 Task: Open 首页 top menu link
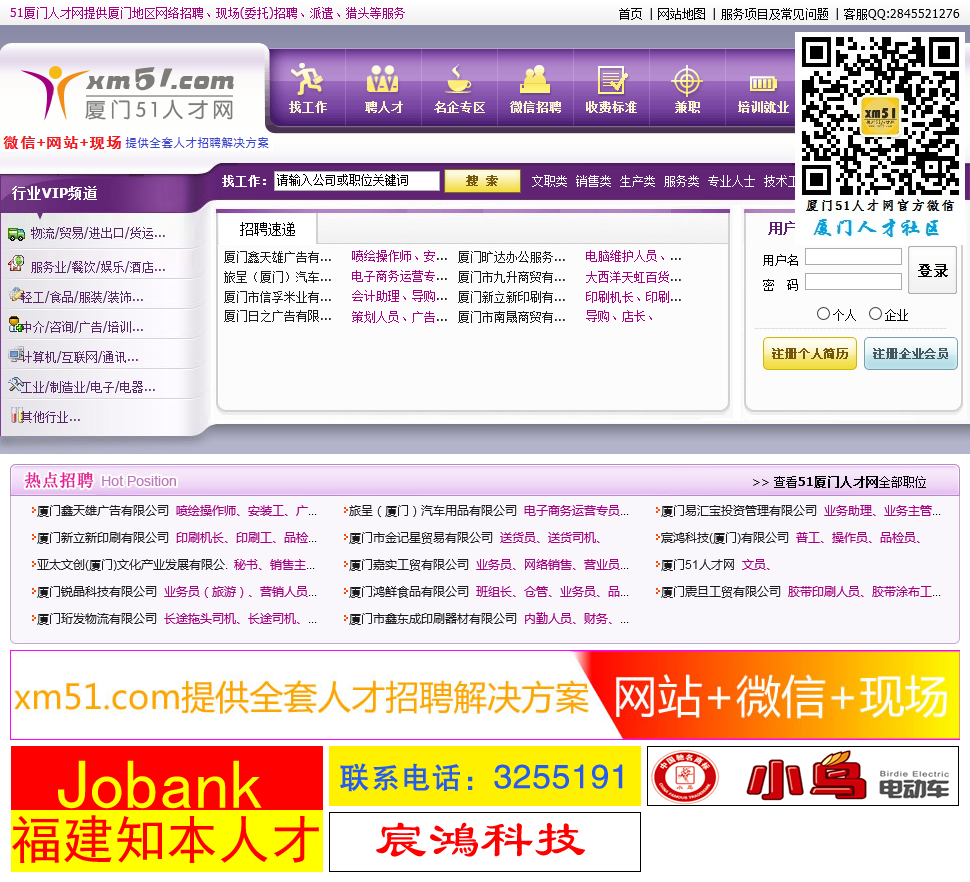tap(630, 14)
